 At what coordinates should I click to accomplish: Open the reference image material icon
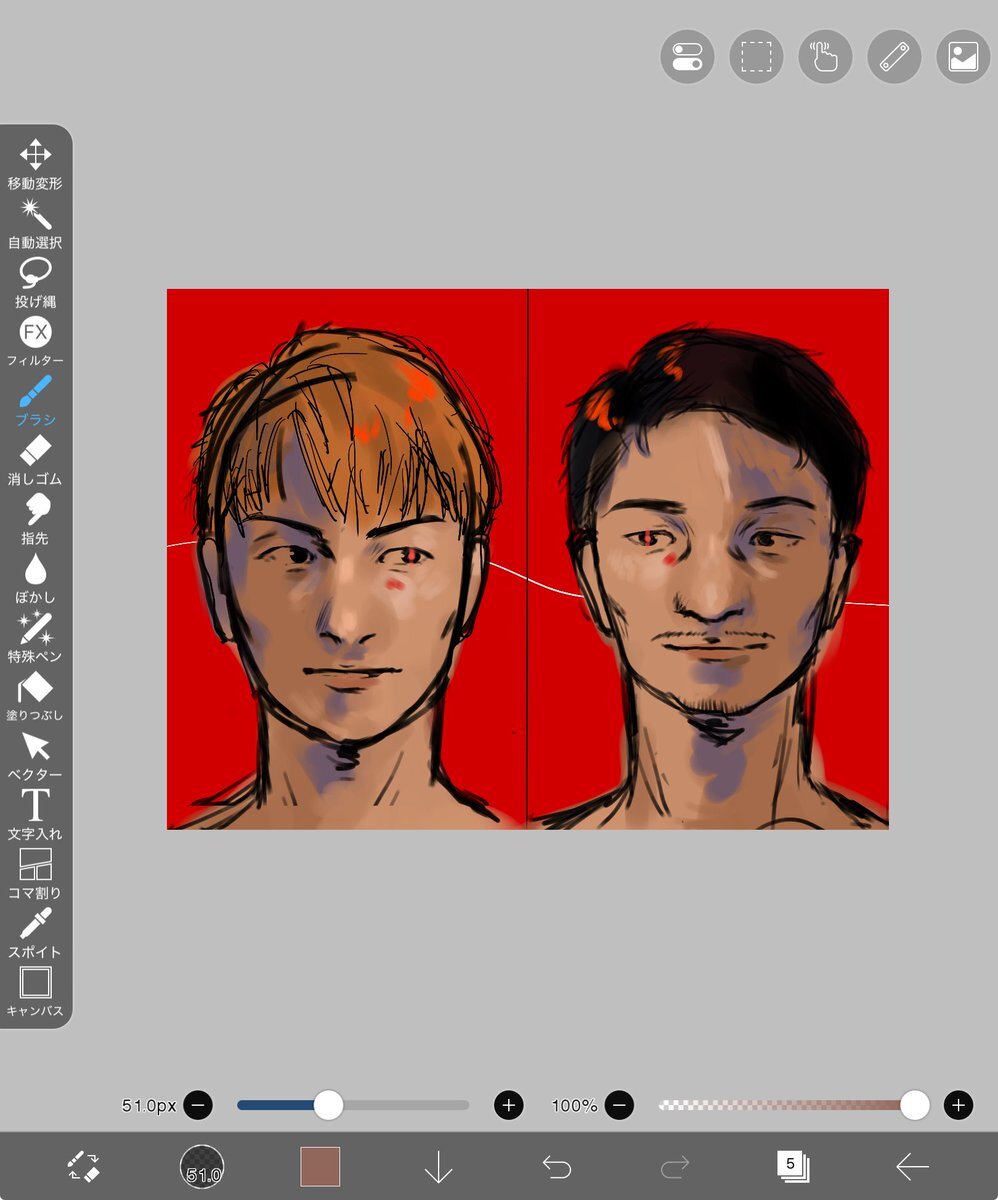pyautogui.click(x=963, y=57)
